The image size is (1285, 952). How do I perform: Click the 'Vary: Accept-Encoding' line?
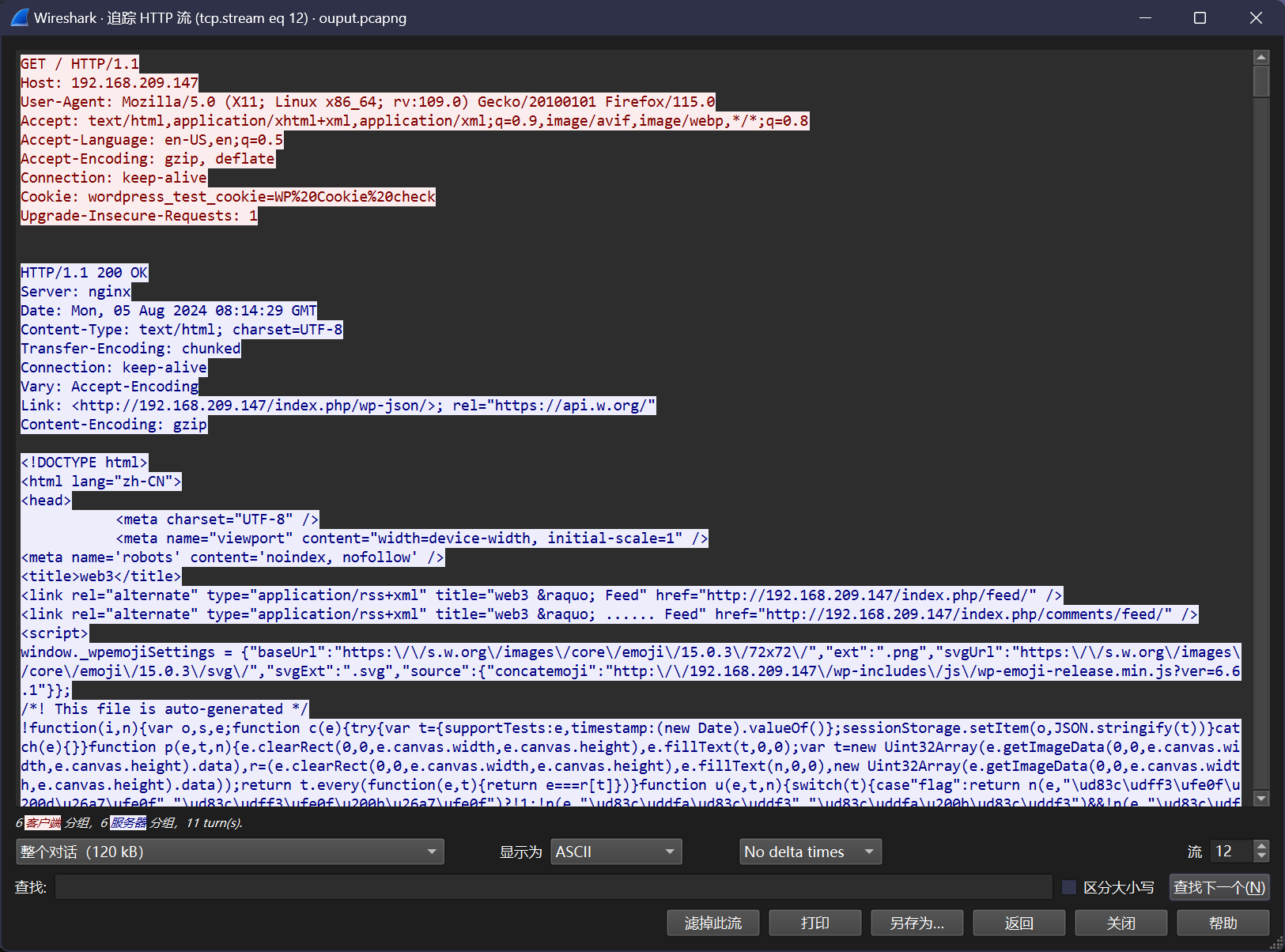pyautogui.click(x=110, y=387)
